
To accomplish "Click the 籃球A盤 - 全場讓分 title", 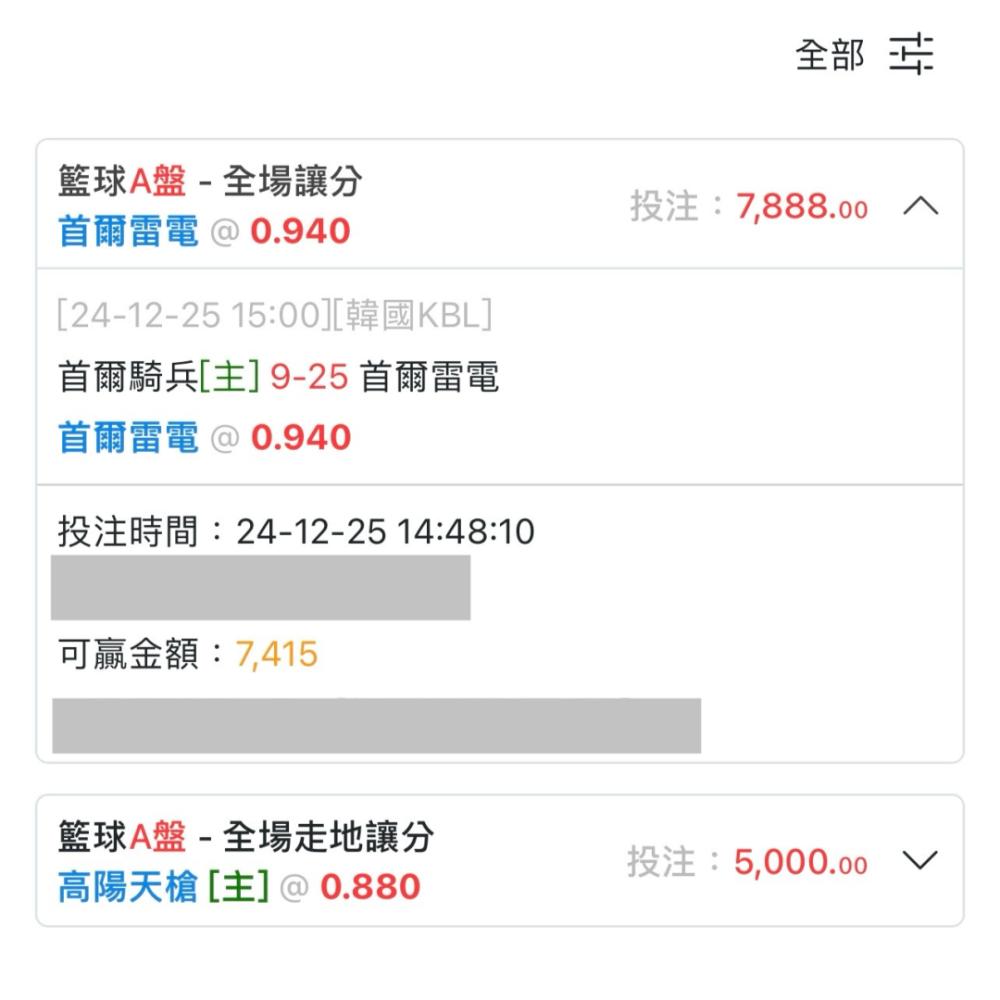I will (210, 181).
